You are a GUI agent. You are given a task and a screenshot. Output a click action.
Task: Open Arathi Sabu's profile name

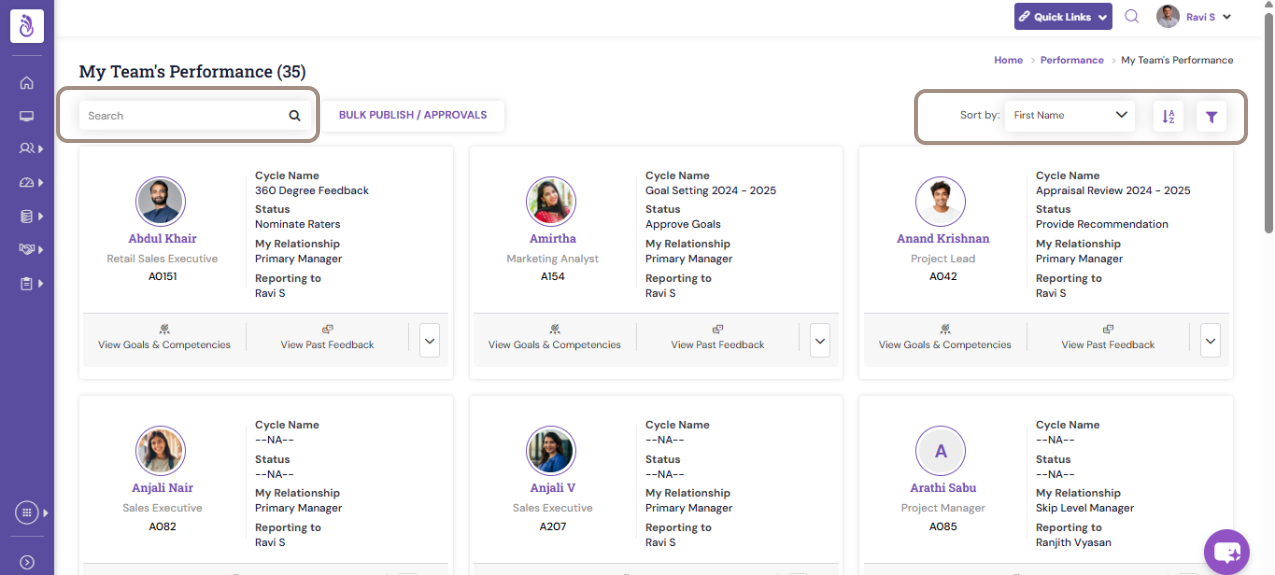[943, 488]
